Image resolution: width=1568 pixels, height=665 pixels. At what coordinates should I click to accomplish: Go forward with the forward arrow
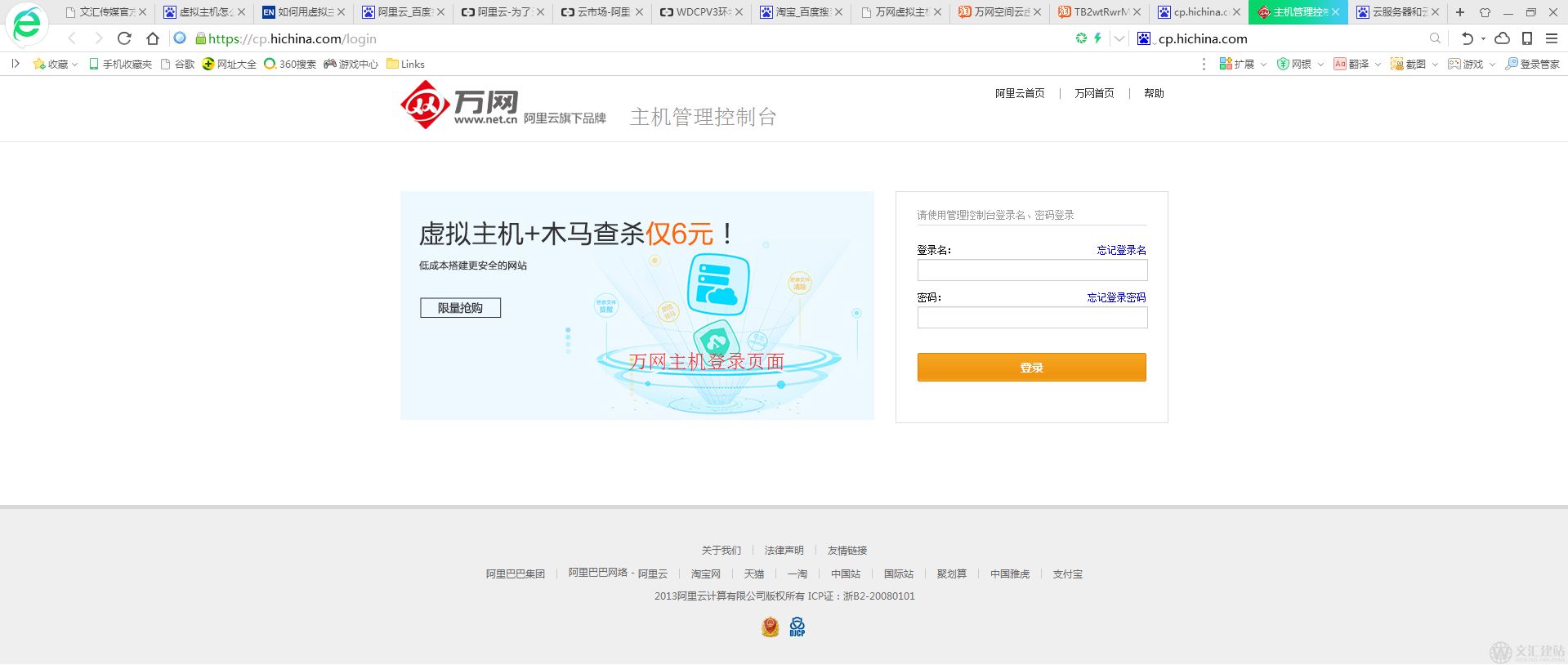[x=98, y=38]
